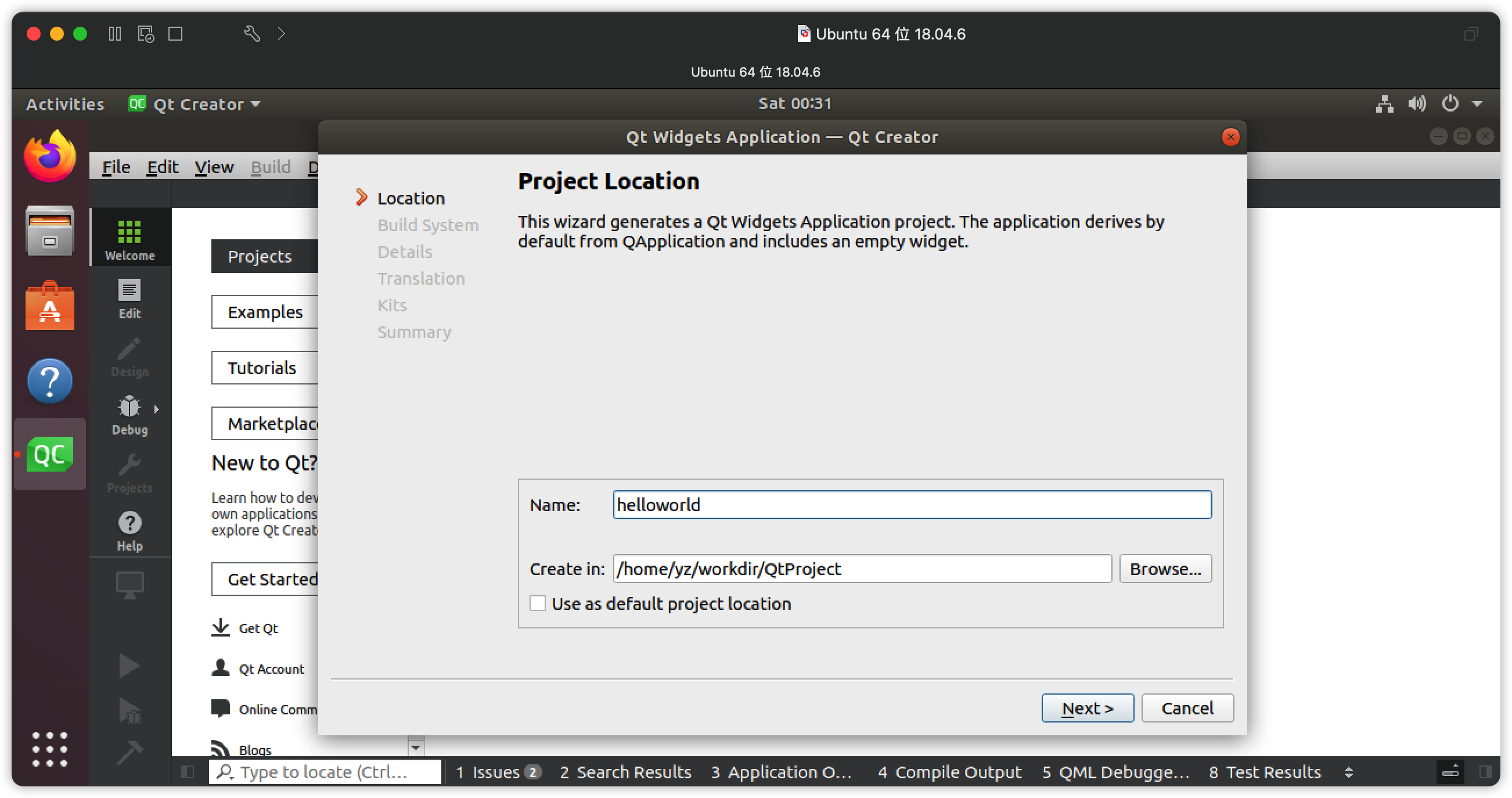The image size is (1512, 798).
Task: Click Browse to choose project folder
Action: (x=1165, y=569)
